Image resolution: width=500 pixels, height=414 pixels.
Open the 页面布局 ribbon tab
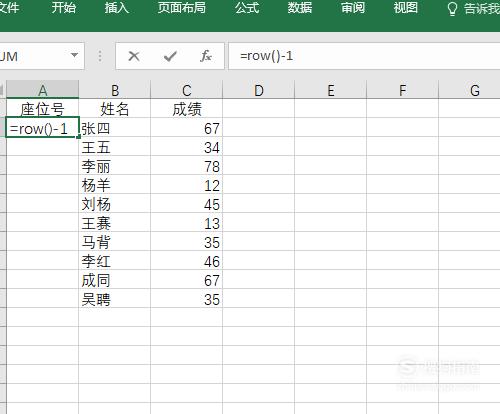(182, 8)
